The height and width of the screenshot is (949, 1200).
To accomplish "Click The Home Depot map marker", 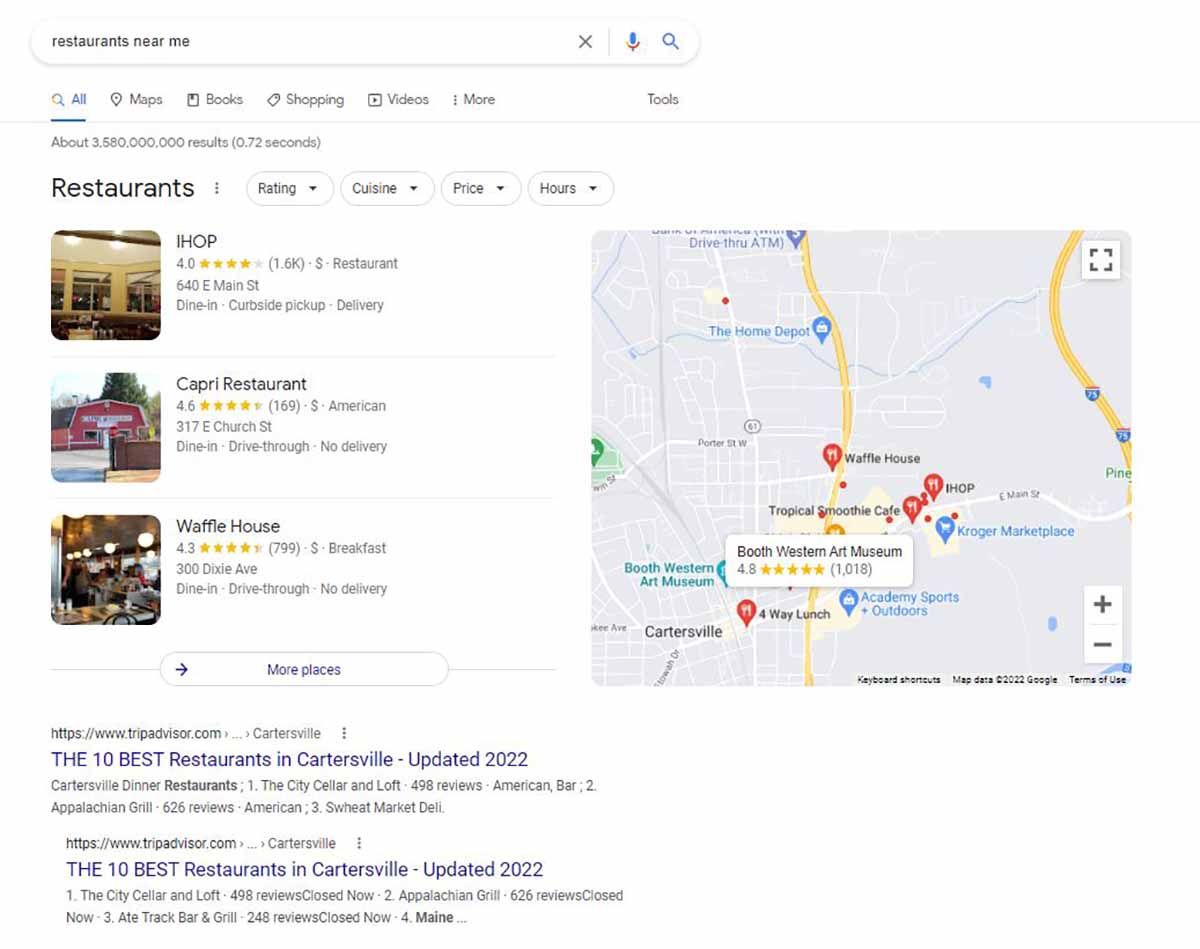I will [822, 328].
